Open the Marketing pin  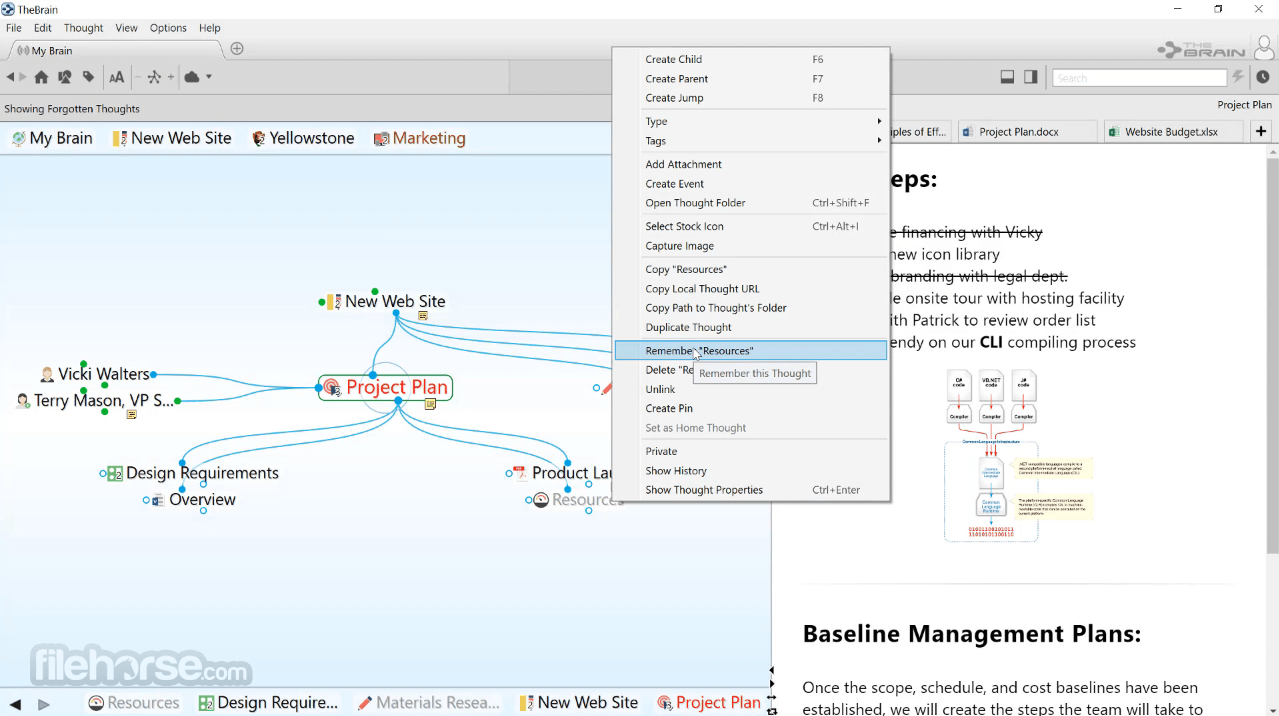420,138
